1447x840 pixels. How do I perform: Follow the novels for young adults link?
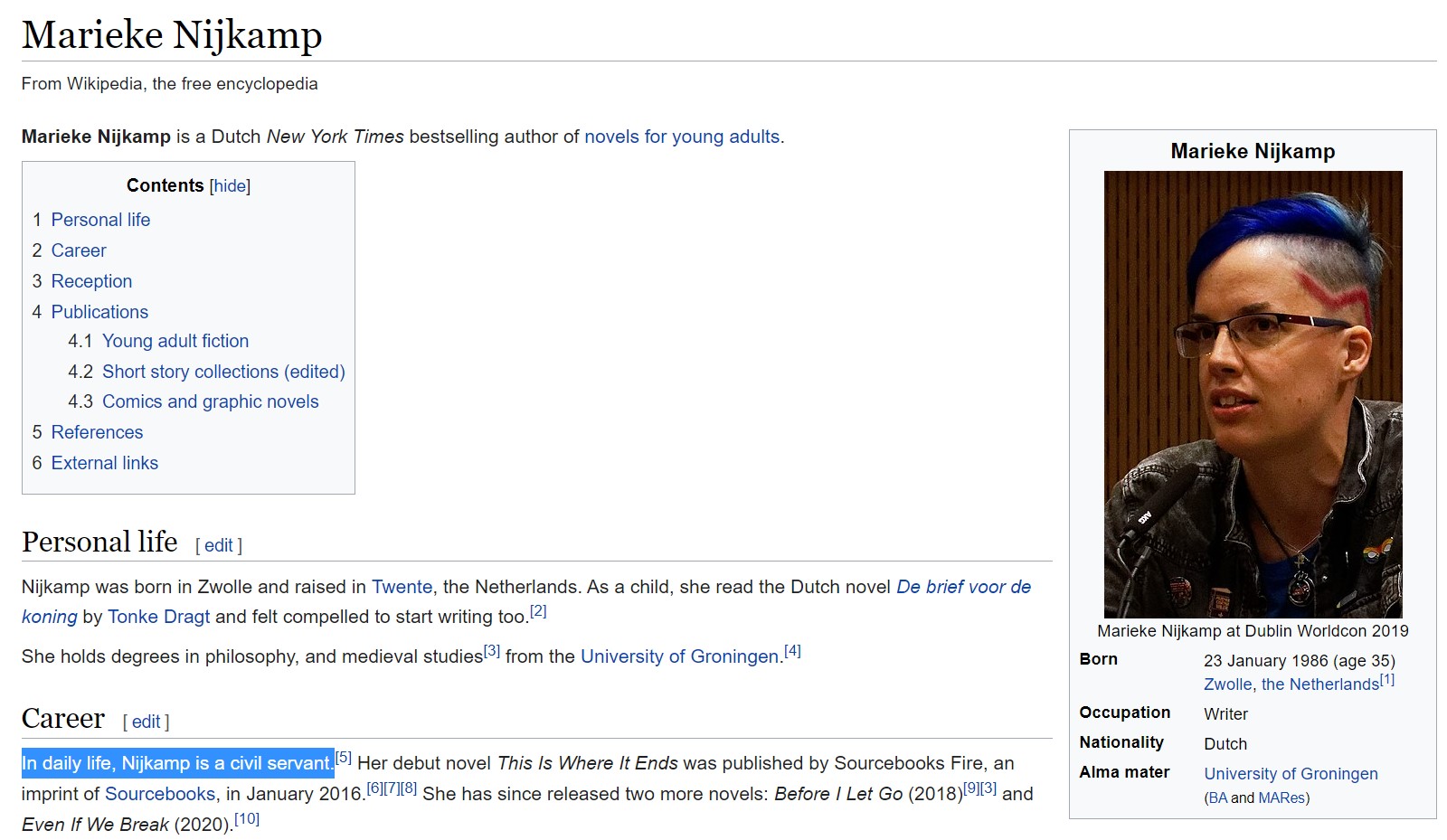(682, 137)
